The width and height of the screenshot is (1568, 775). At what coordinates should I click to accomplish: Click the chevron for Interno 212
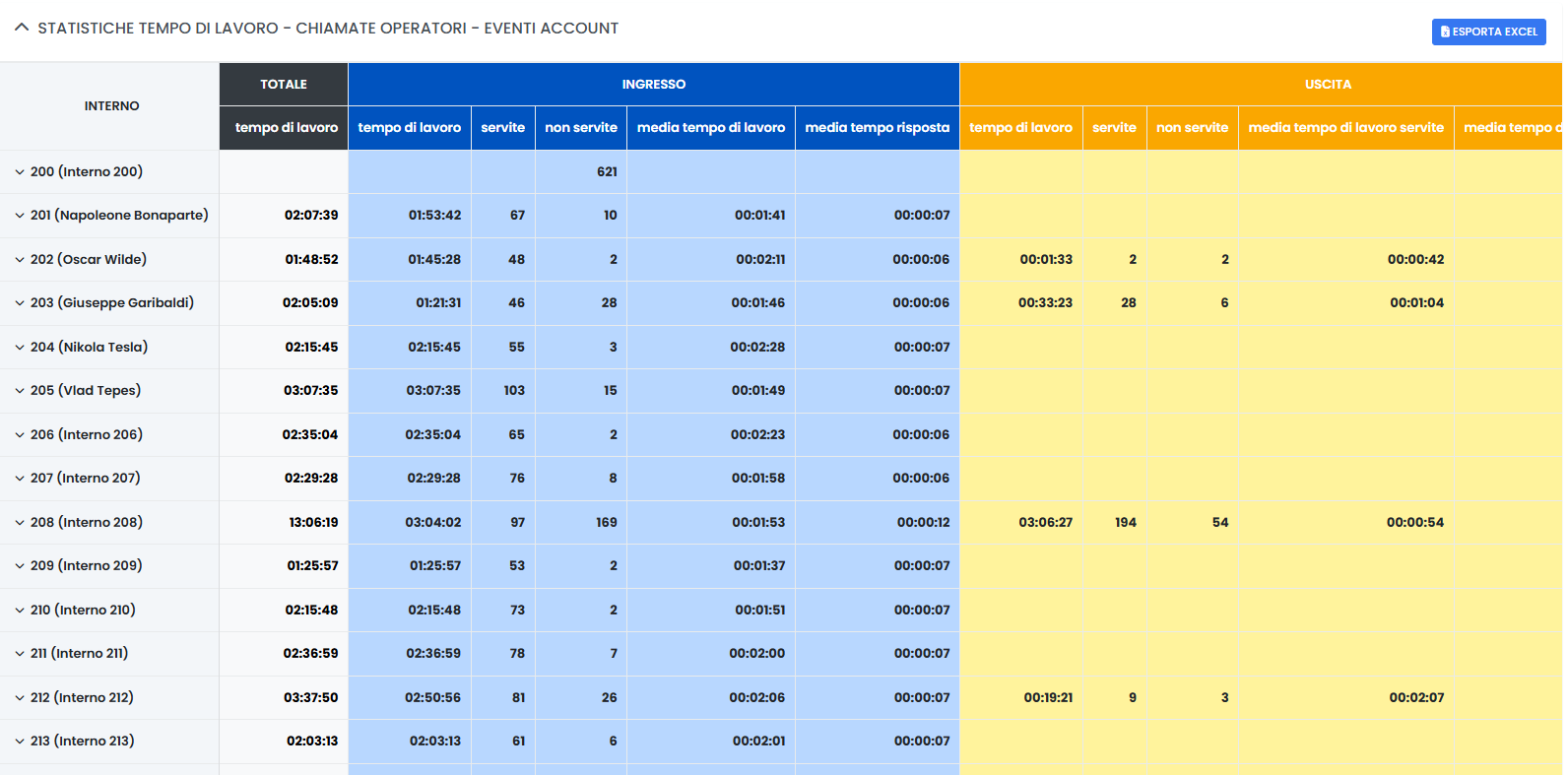coord(20,698)
